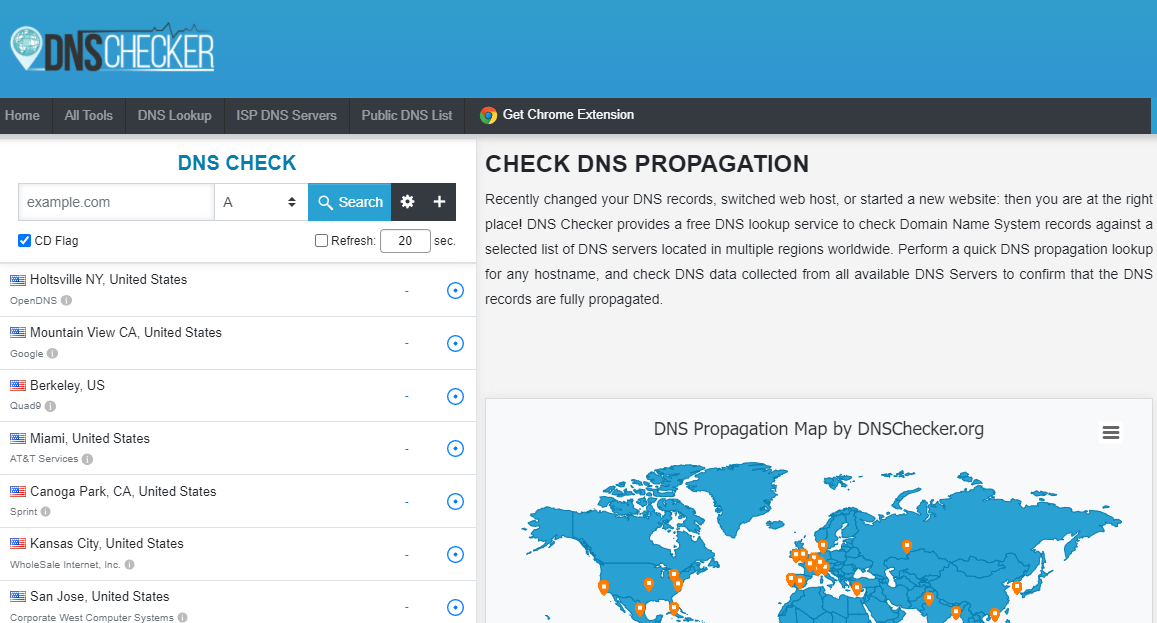The height and width of the screenshot is (623, 1157).
Task: Click US flag beside Kansas City
Action: pos(18,544)
